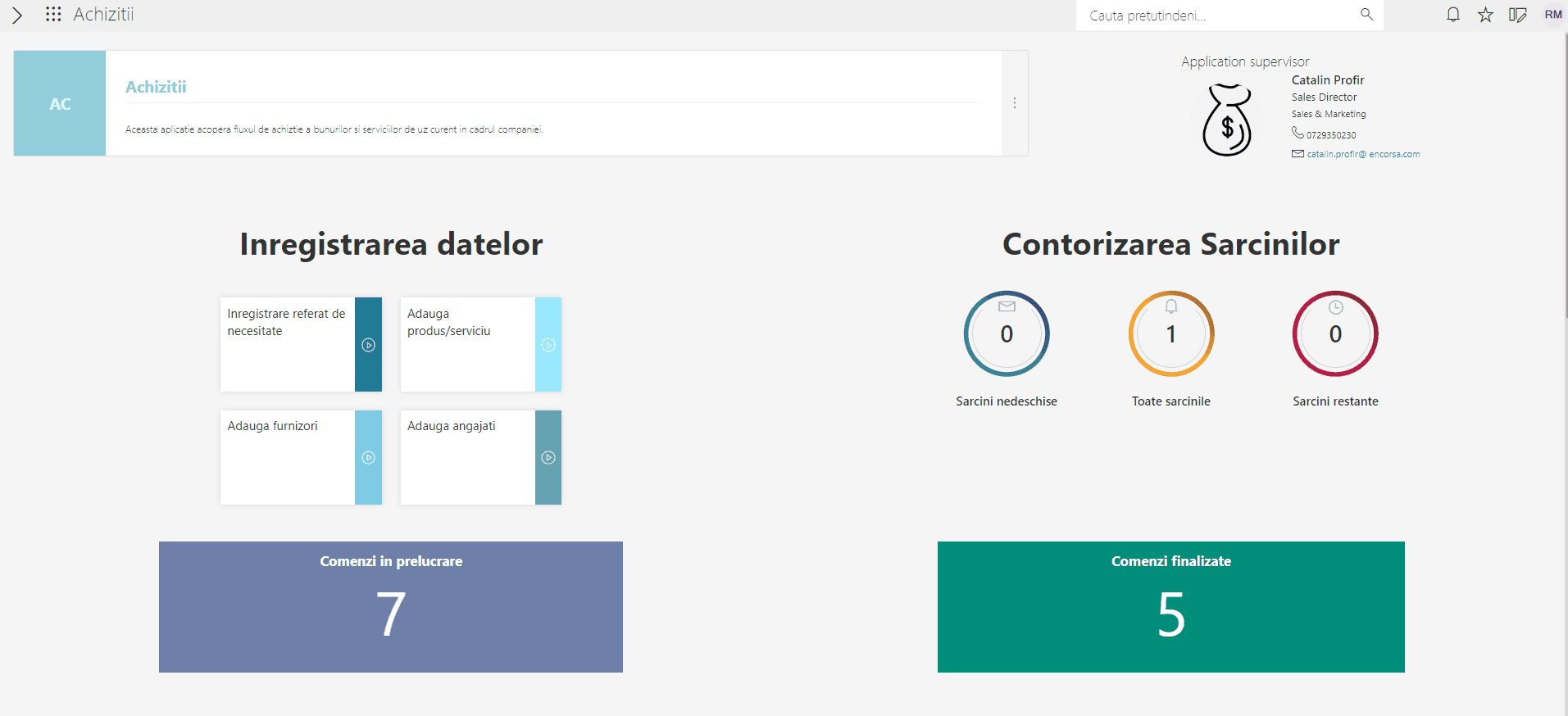The image size is (1568, 716).
Task: Click play icon on Adauga produs/serviciu tile
Action: click(548, 345)
